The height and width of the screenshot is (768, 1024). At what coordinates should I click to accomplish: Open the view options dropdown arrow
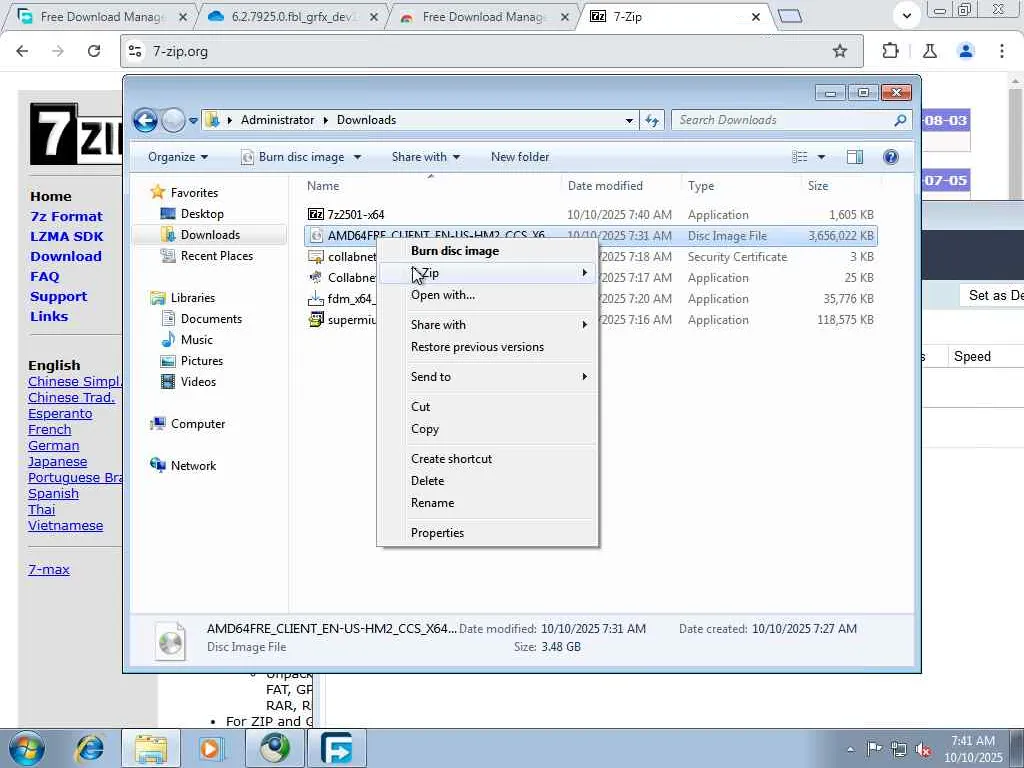[821, 157]
